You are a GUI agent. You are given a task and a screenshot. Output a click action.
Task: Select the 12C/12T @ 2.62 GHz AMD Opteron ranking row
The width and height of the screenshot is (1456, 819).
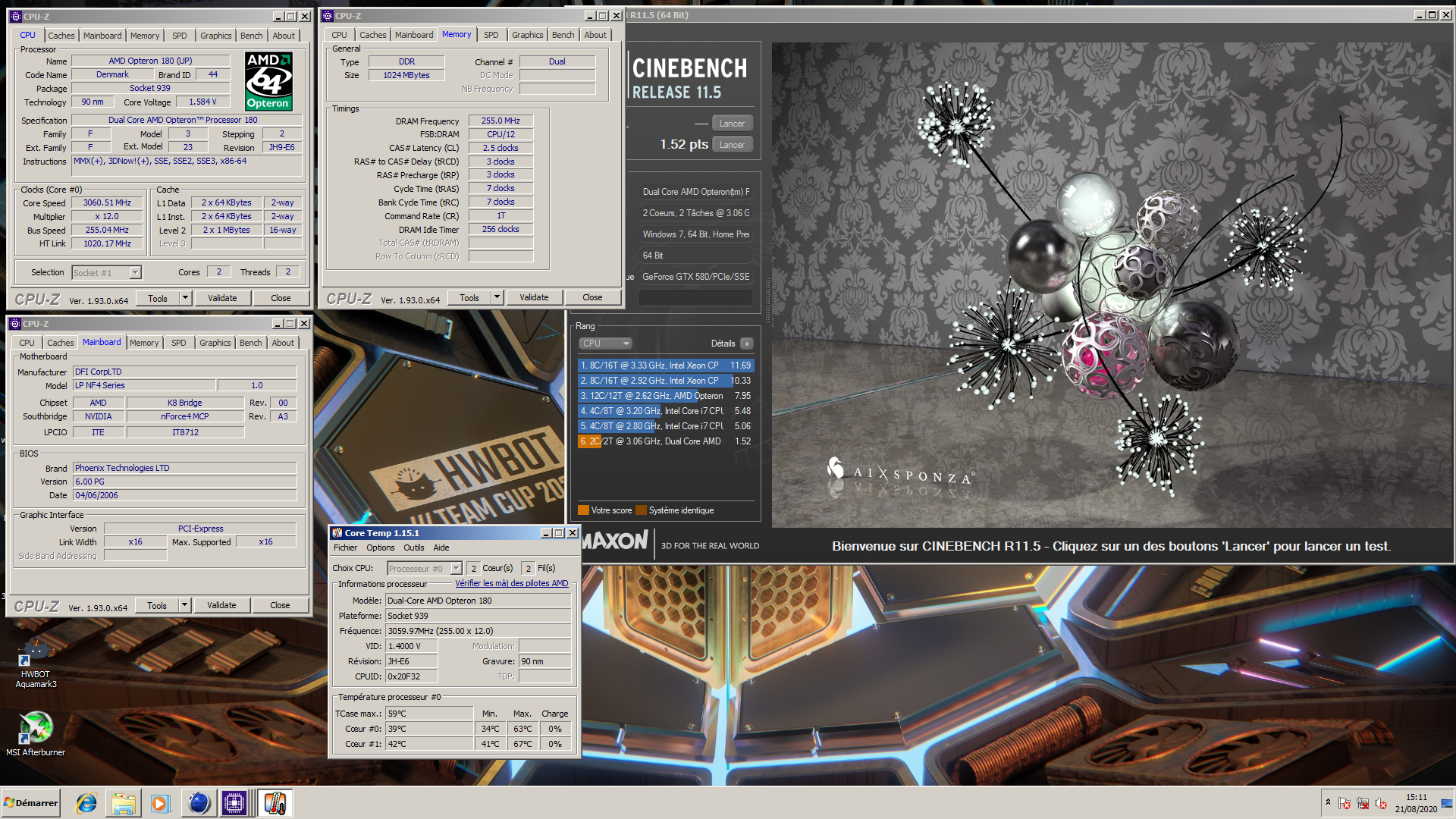666,396
